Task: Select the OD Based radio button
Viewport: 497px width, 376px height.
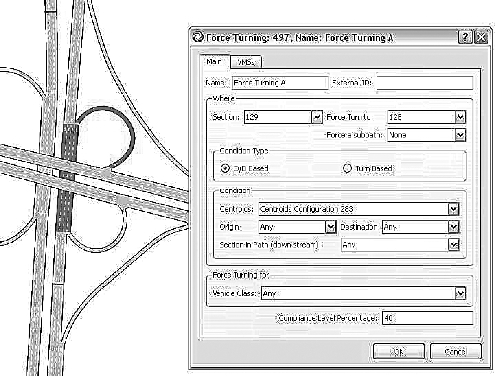Action: coord(225,168)
